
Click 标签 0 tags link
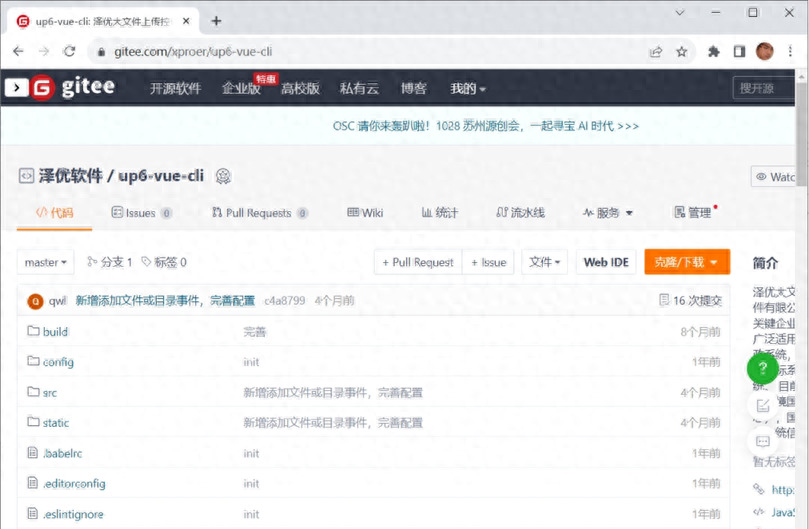coord(164,262)
